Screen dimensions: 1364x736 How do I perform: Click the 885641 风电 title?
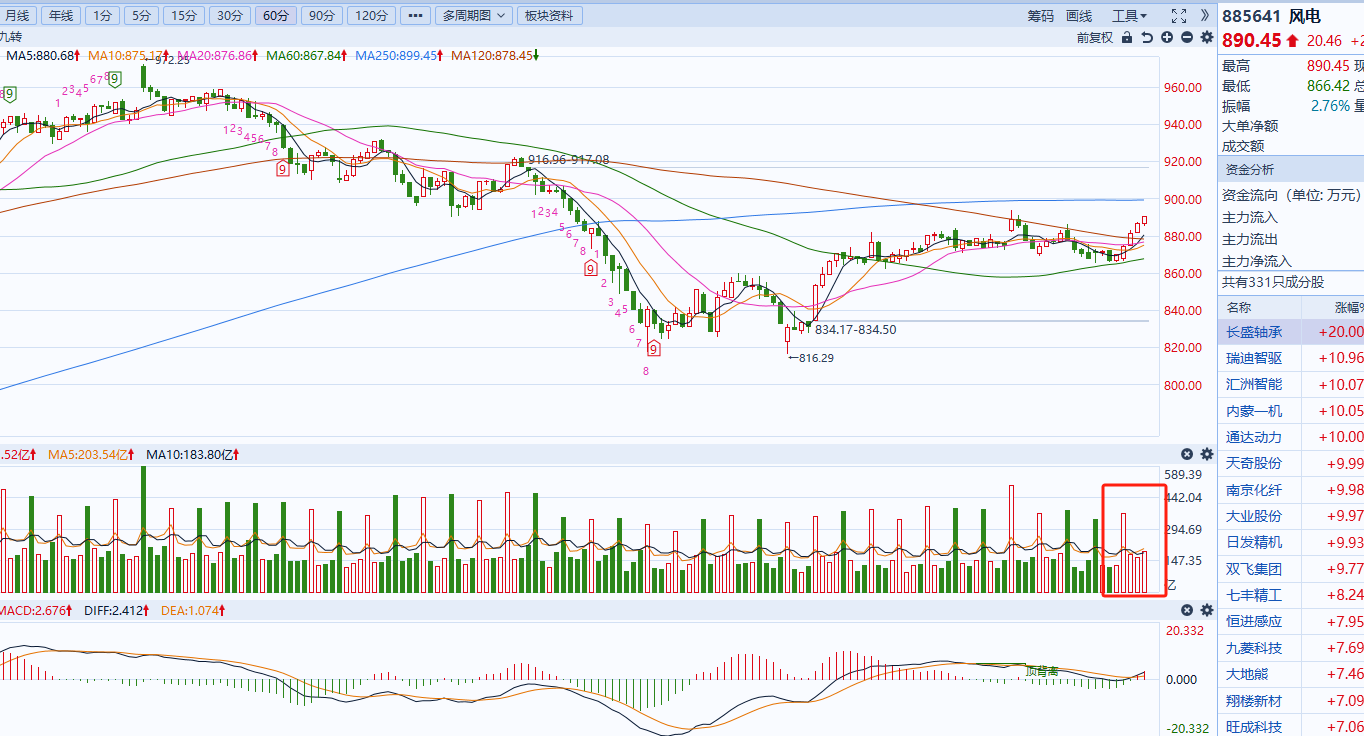click(x=1271, y=16)
